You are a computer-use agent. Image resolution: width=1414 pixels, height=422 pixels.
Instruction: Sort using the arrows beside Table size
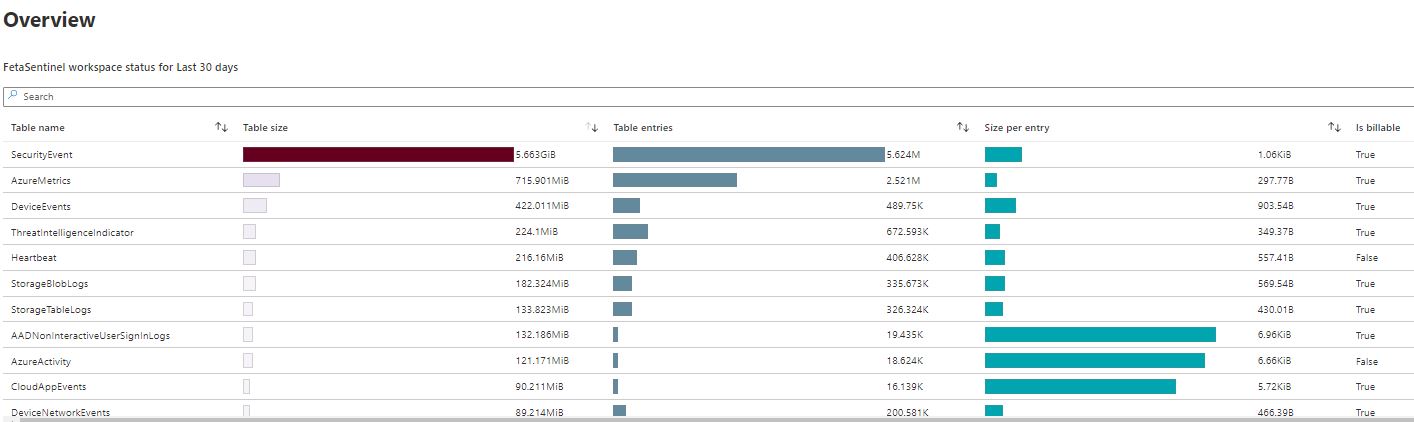(x=592, y=127)
